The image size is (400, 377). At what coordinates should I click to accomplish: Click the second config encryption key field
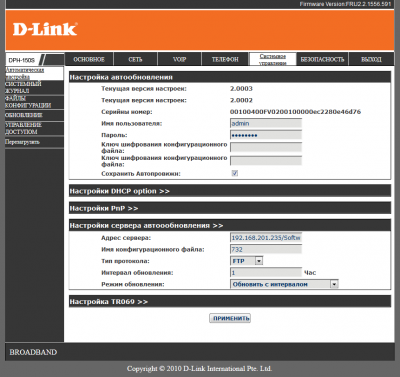click(266, 160)
